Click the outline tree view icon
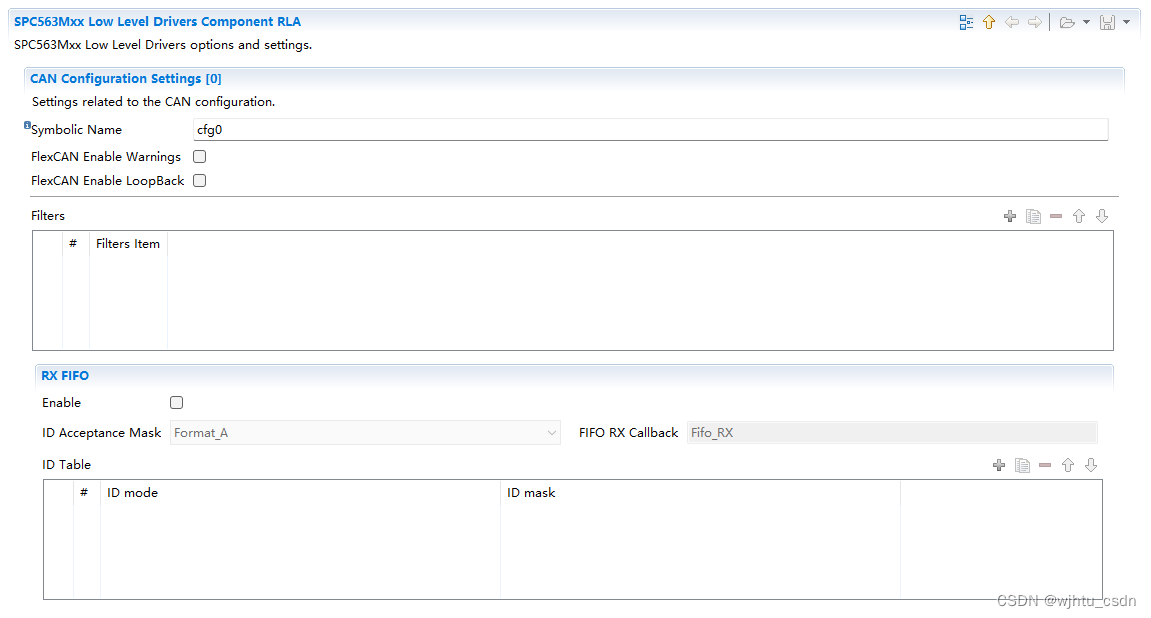1151x618 pixels. 966,23
